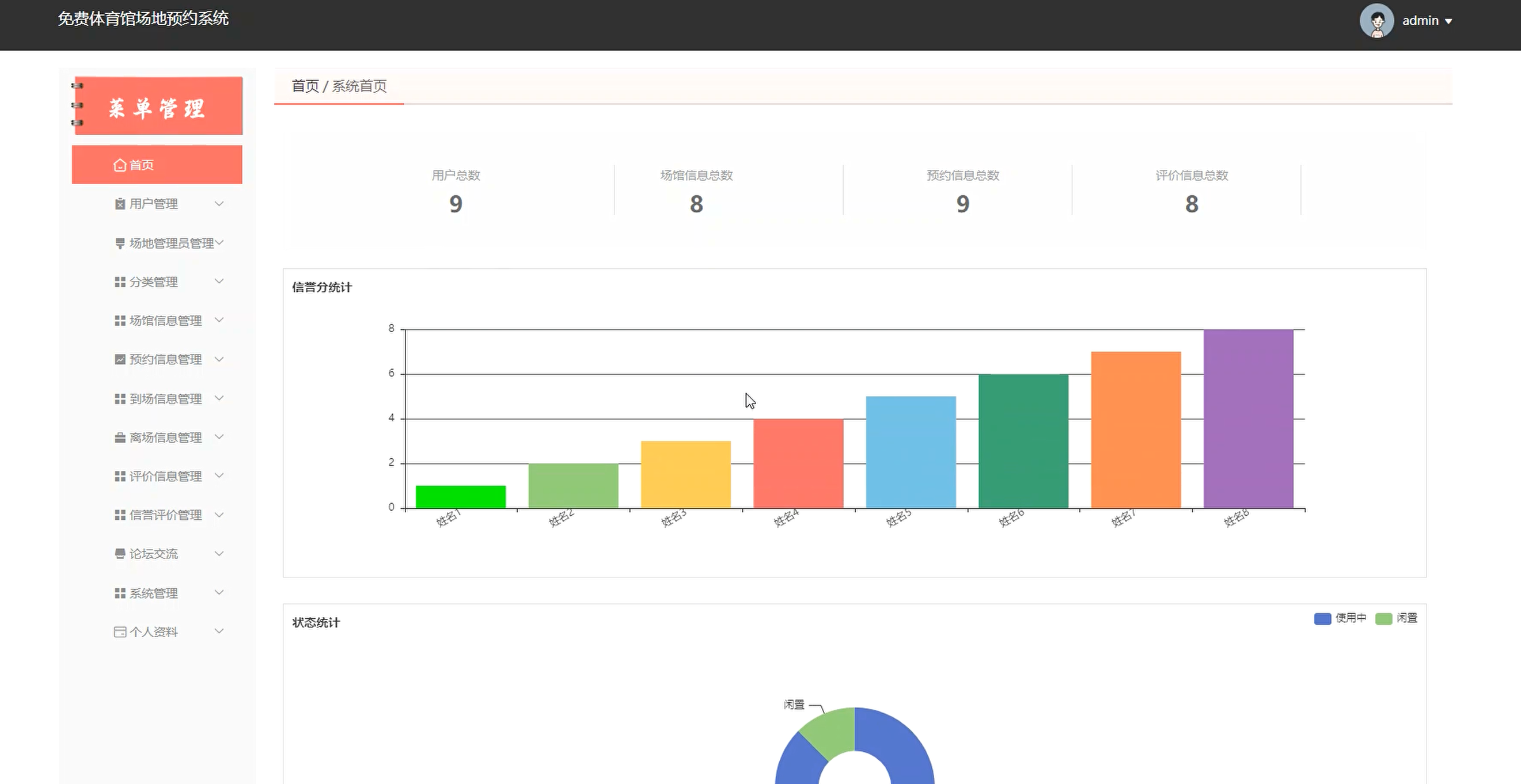Click the 分类管理 grid icon
This screenshot has height=784, width=1521.
[x=120, y=282]
